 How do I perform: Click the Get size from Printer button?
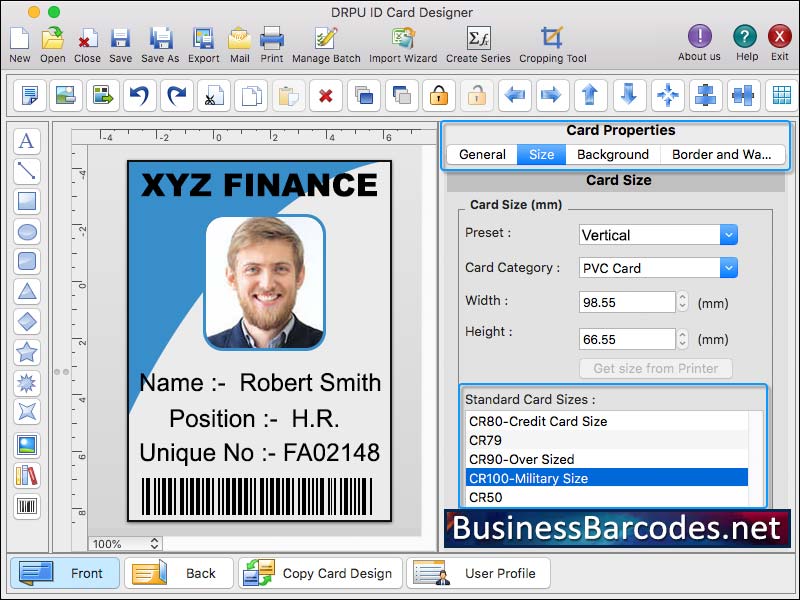tap(656, 368)
